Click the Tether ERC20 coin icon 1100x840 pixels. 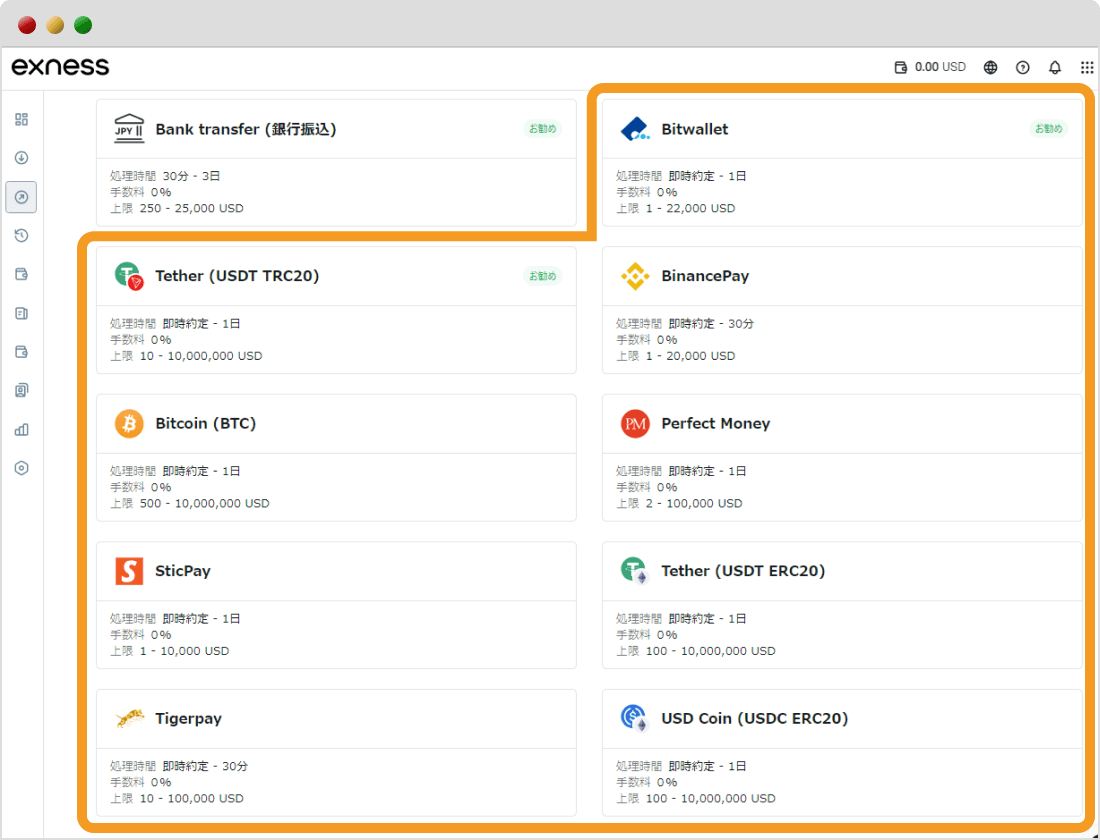pos(635,571)
